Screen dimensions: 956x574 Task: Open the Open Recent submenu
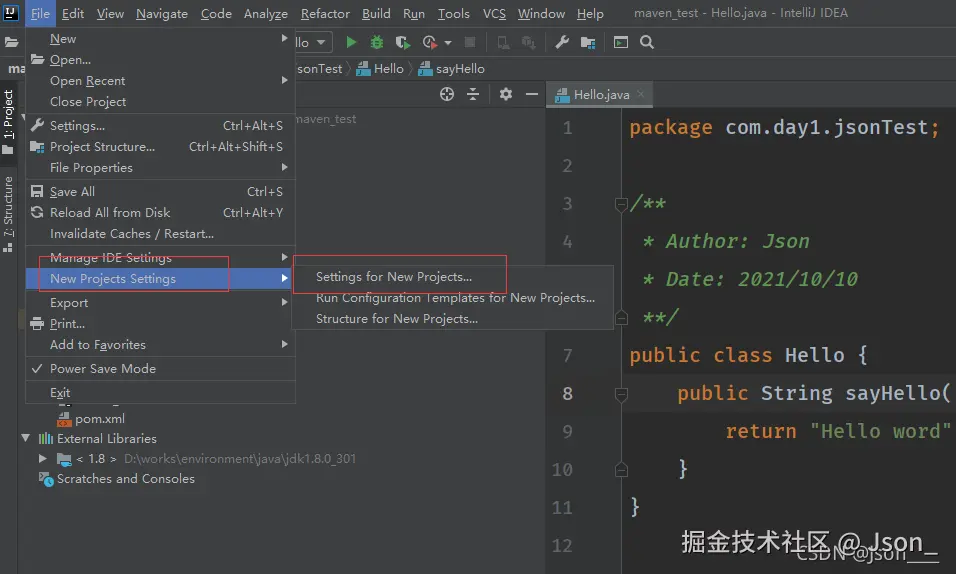point(160,81)
